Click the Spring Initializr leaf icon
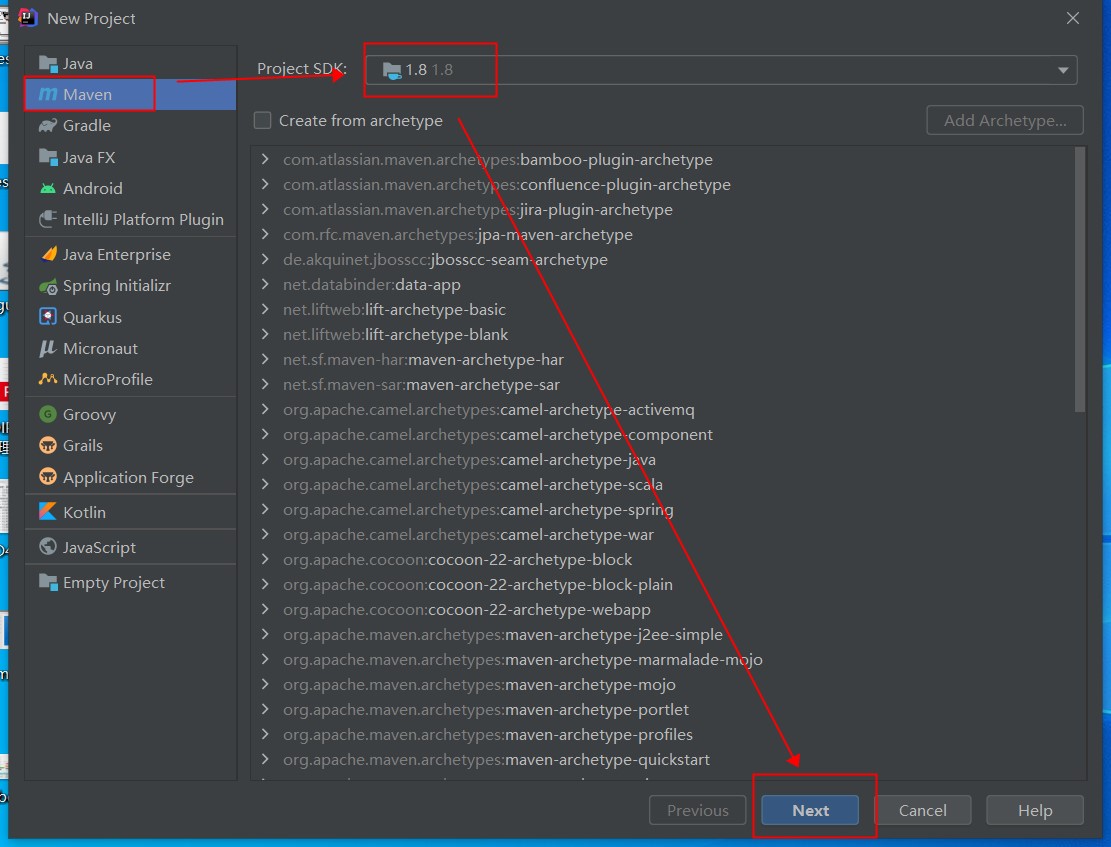1111x847 pixels. point(48,286)
